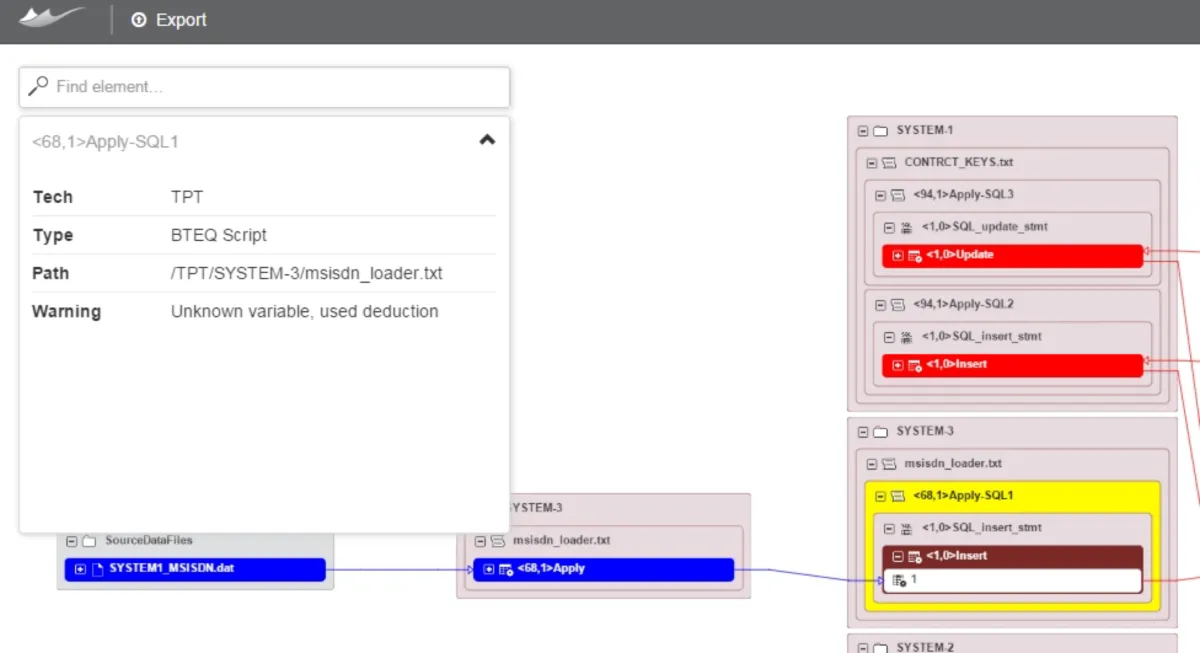Screen dimensions: 1200x653
Task: Select the SourceDataFiles label
Action: [149, 540]
